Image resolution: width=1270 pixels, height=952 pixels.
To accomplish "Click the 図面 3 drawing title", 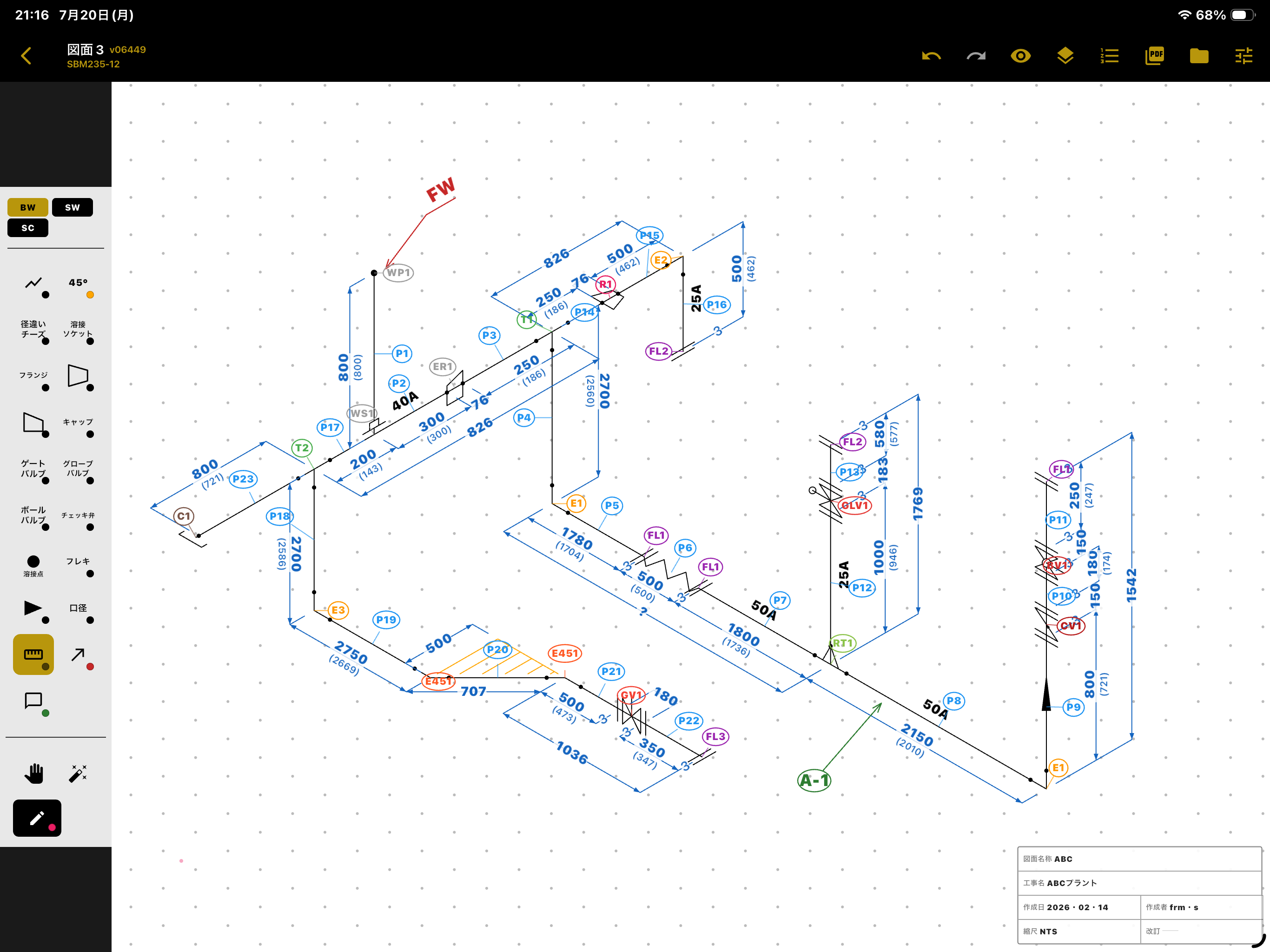I will 85,50.
